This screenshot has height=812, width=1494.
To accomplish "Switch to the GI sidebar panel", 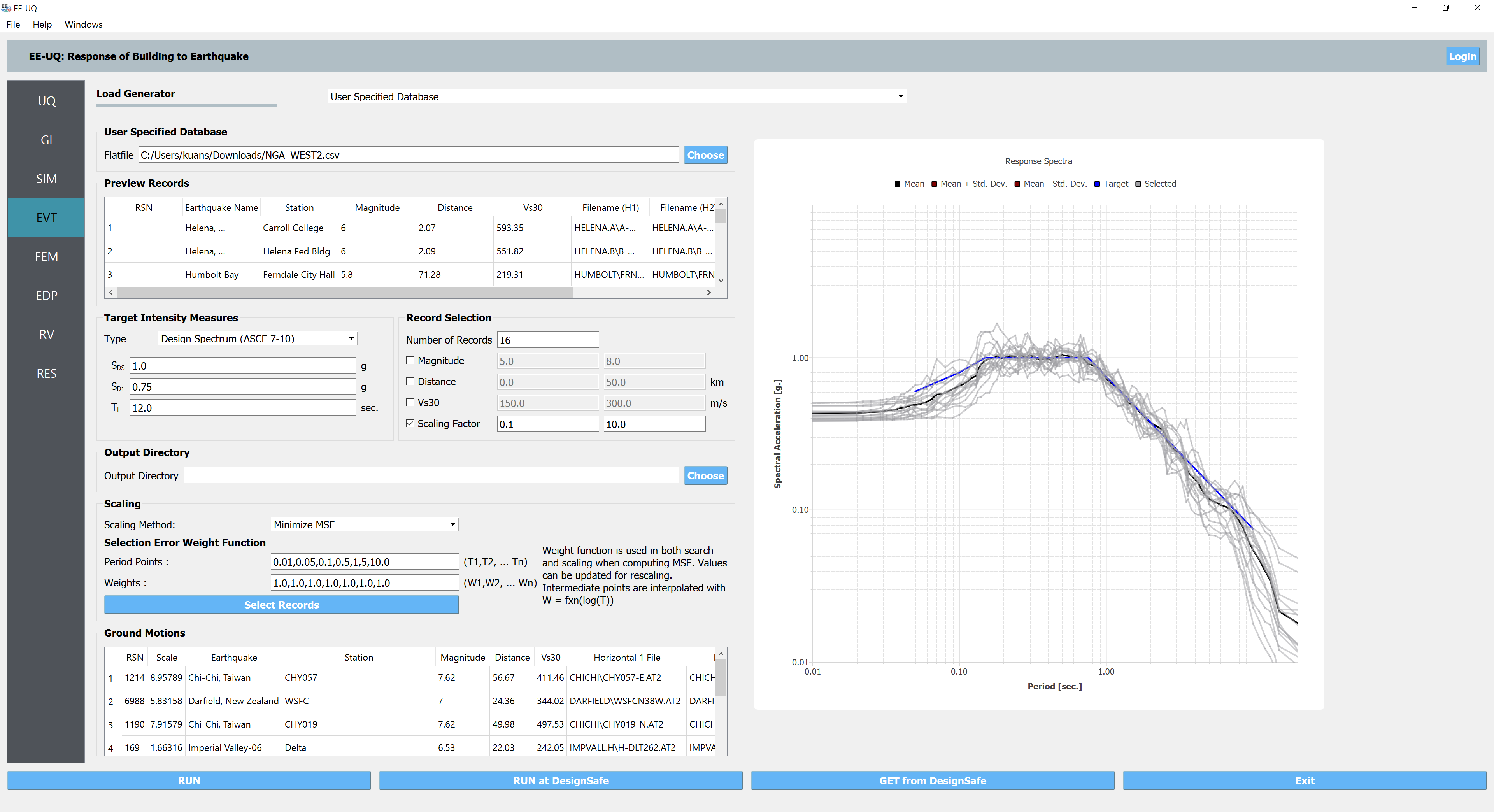I will tap(46, 140).
